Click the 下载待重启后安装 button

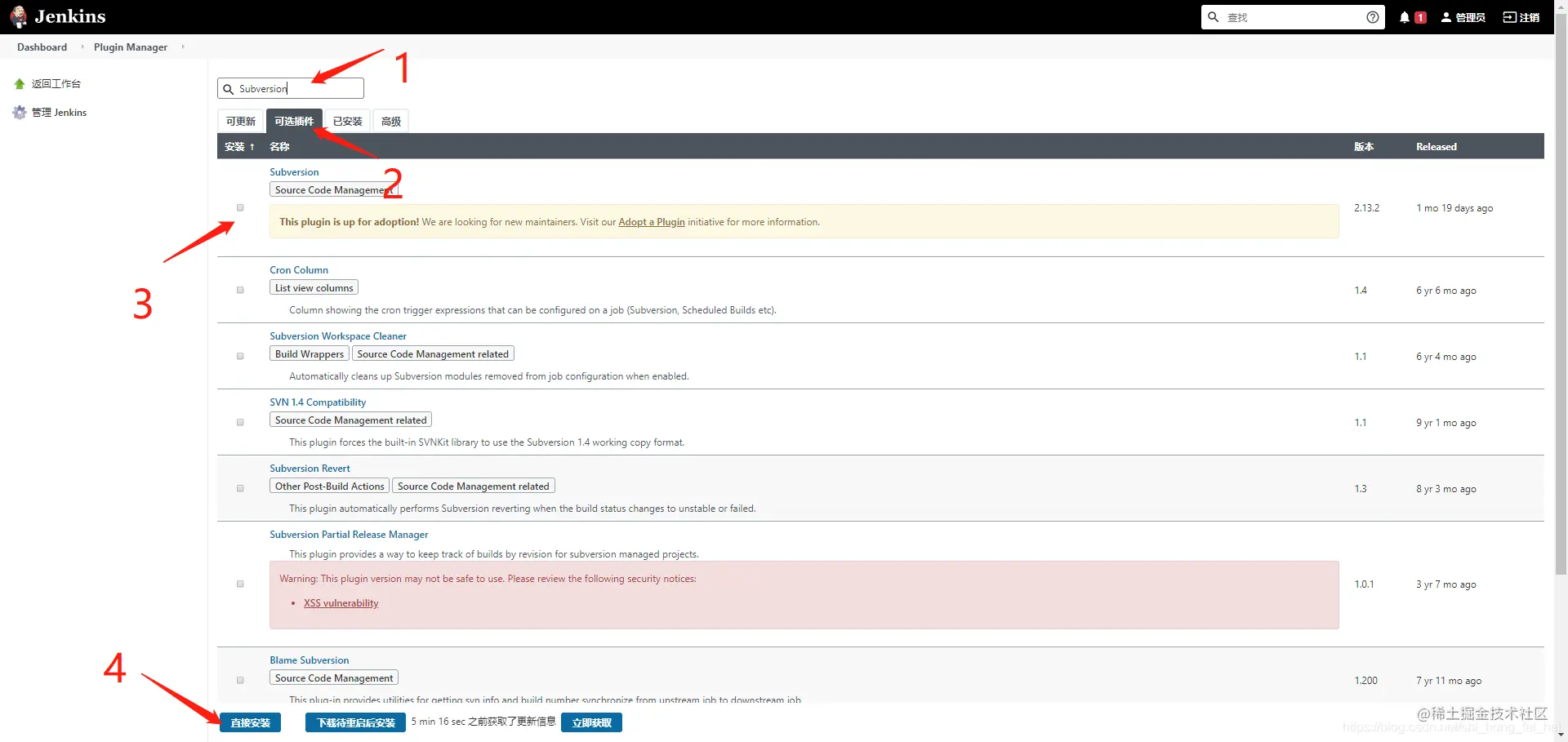click(x=355, y=722)
